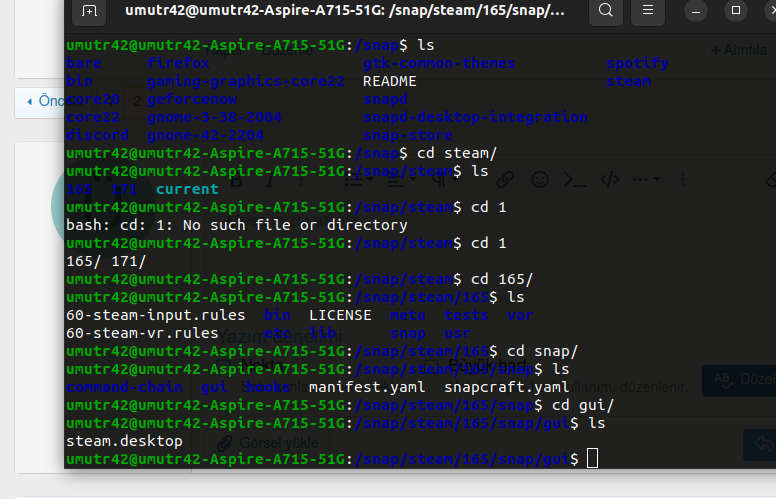This screenshot has width=776, height=499.
Task: Click steam.desktop file name
Action: (x=124, y=441)
